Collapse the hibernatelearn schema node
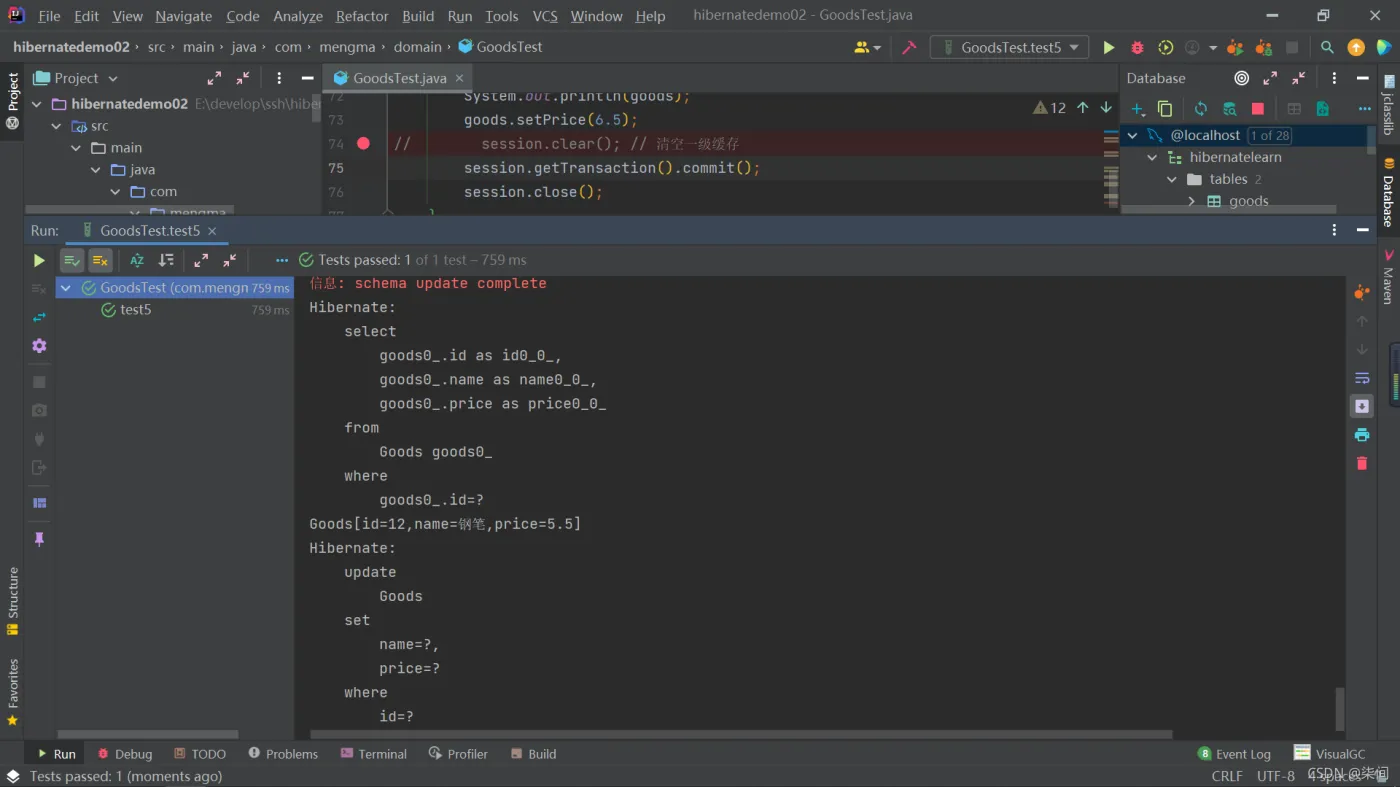Viewport: 1400px width, 787px height. coord(1152,157)
